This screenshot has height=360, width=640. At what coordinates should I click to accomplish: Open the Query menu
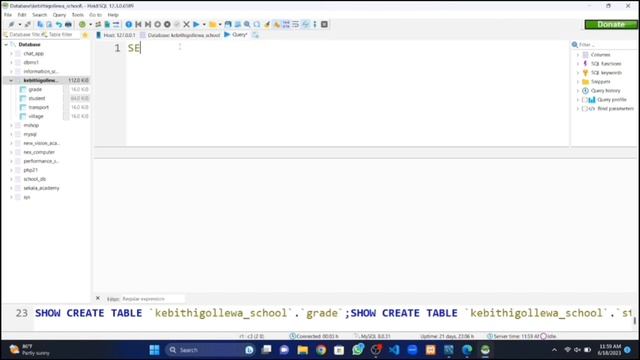(x=59, y=15)
